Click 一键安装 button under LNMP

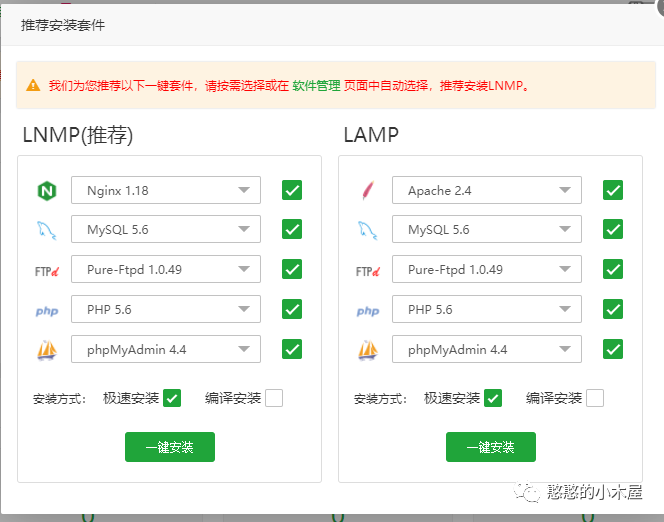[x=170, y=447]
